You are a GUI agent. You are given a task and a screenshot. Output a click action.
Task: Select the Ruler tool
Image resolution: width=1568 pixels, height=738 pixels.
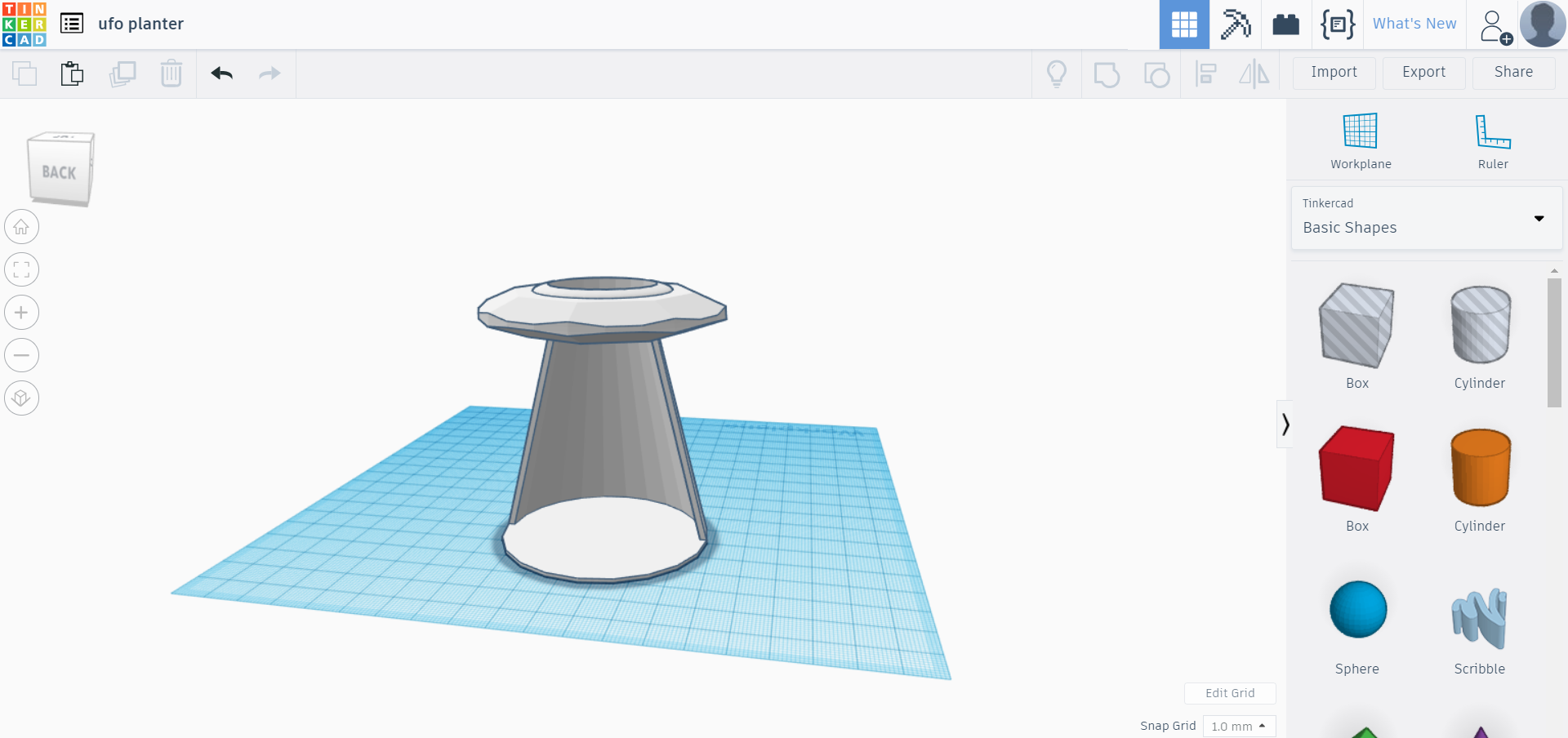1493,141
